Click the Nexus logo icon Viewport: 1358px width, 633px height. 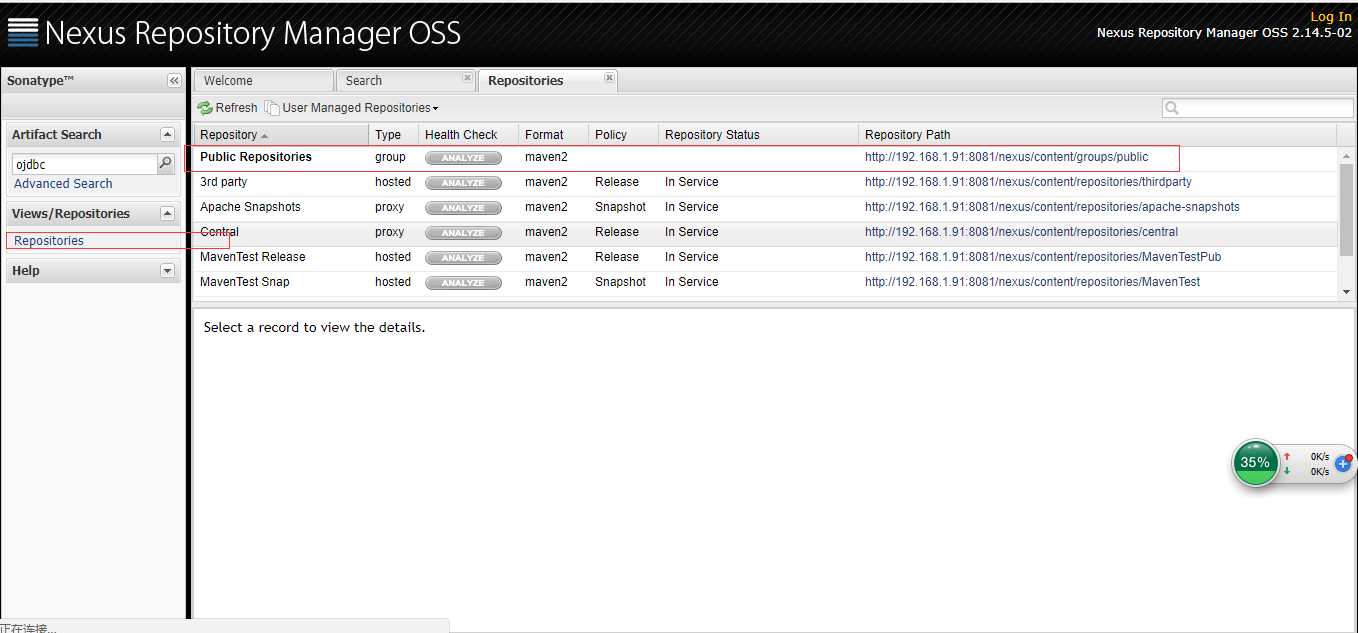pyautogui.click(x=22, y=32)
